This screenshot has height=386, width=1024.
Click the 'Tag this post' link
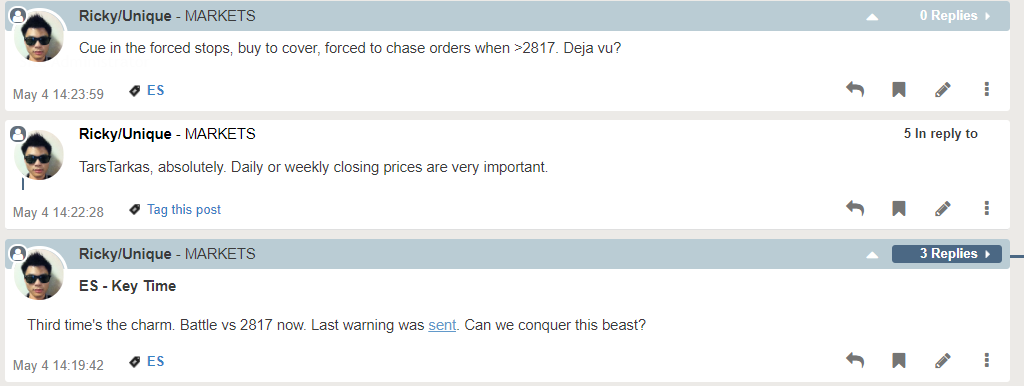(x=184, y=210)
